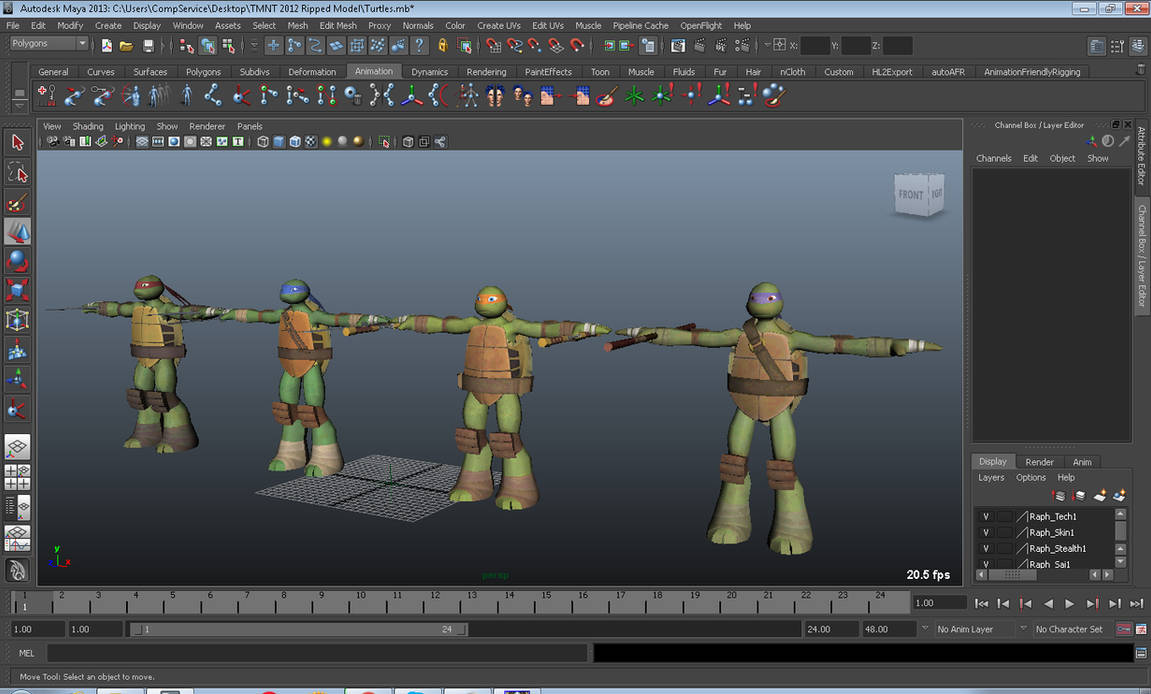
Task: Click the New Scene icon
Action: point(106,46)
